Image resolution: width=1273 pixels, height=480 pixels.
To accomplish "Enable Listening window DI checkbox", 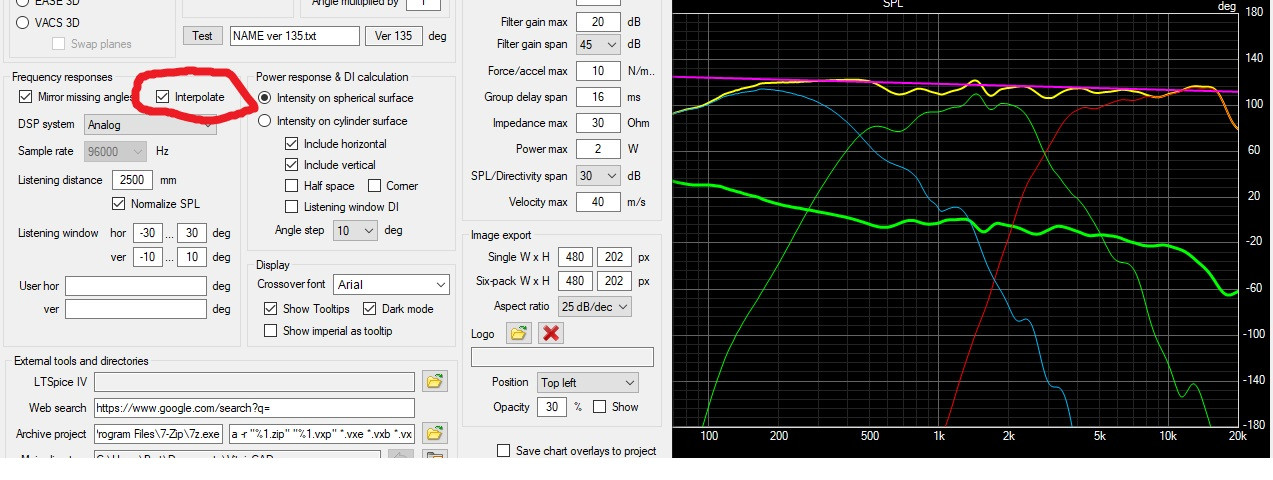I will point(291,207).
